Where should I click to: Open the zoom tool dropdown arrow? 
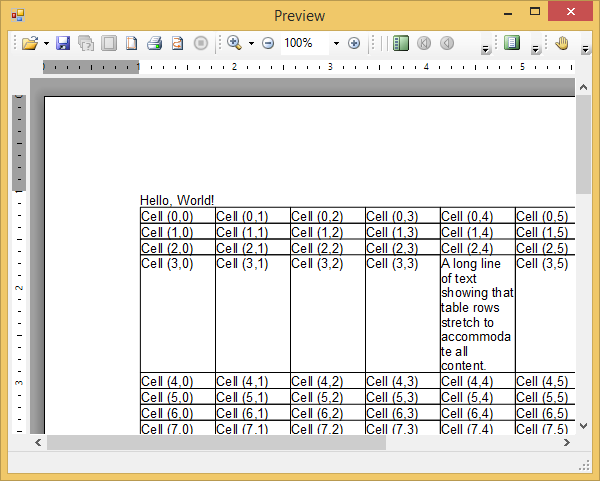coord(251,43)
